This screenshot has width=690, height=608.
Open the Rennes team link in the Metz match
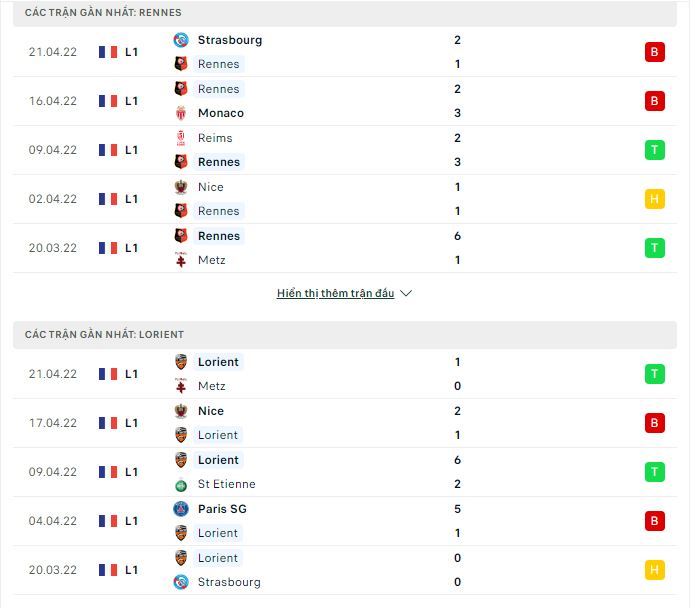point(219,236)
